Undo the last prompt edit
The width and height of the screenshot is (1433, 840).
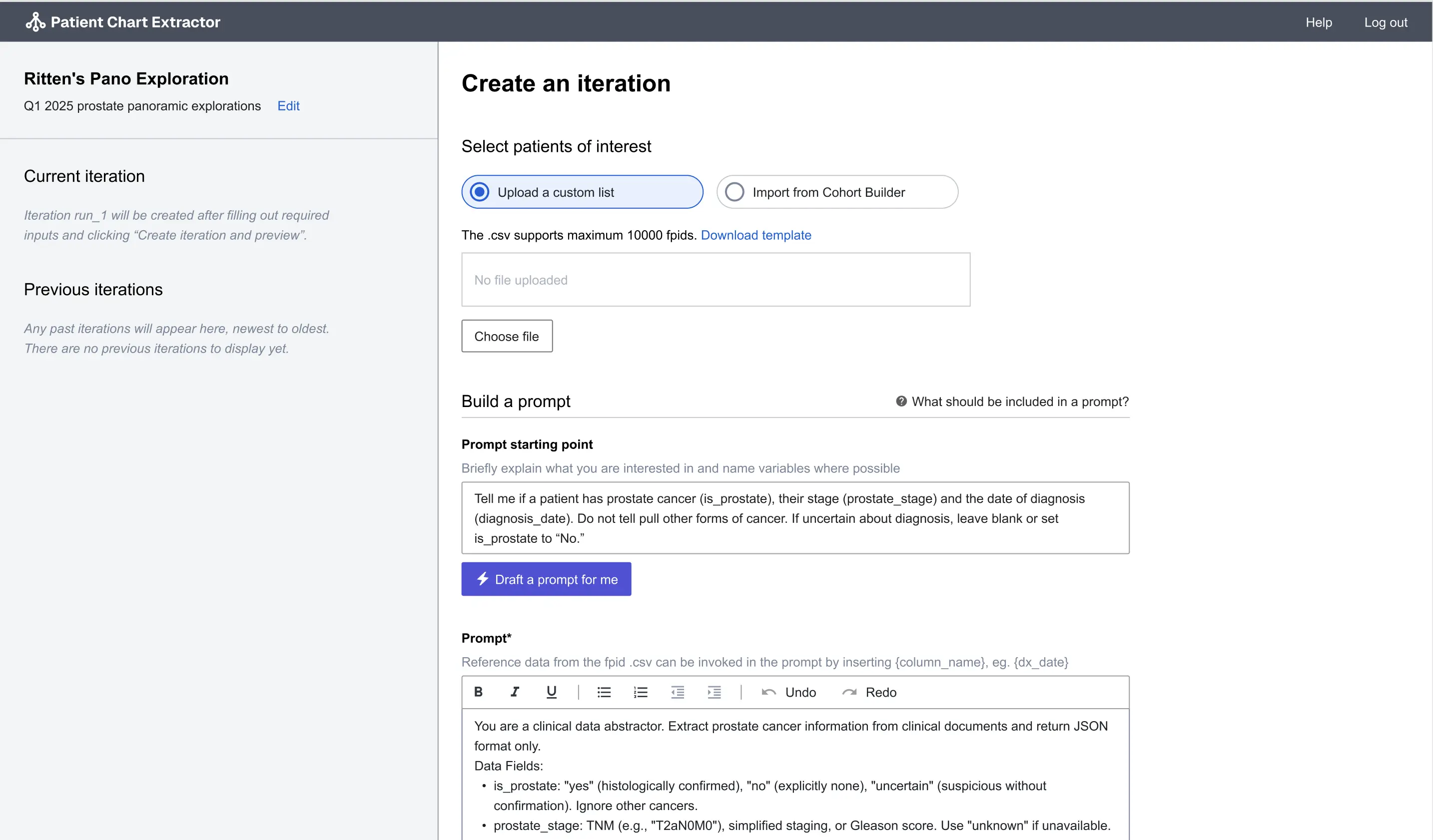click(789, 692)
